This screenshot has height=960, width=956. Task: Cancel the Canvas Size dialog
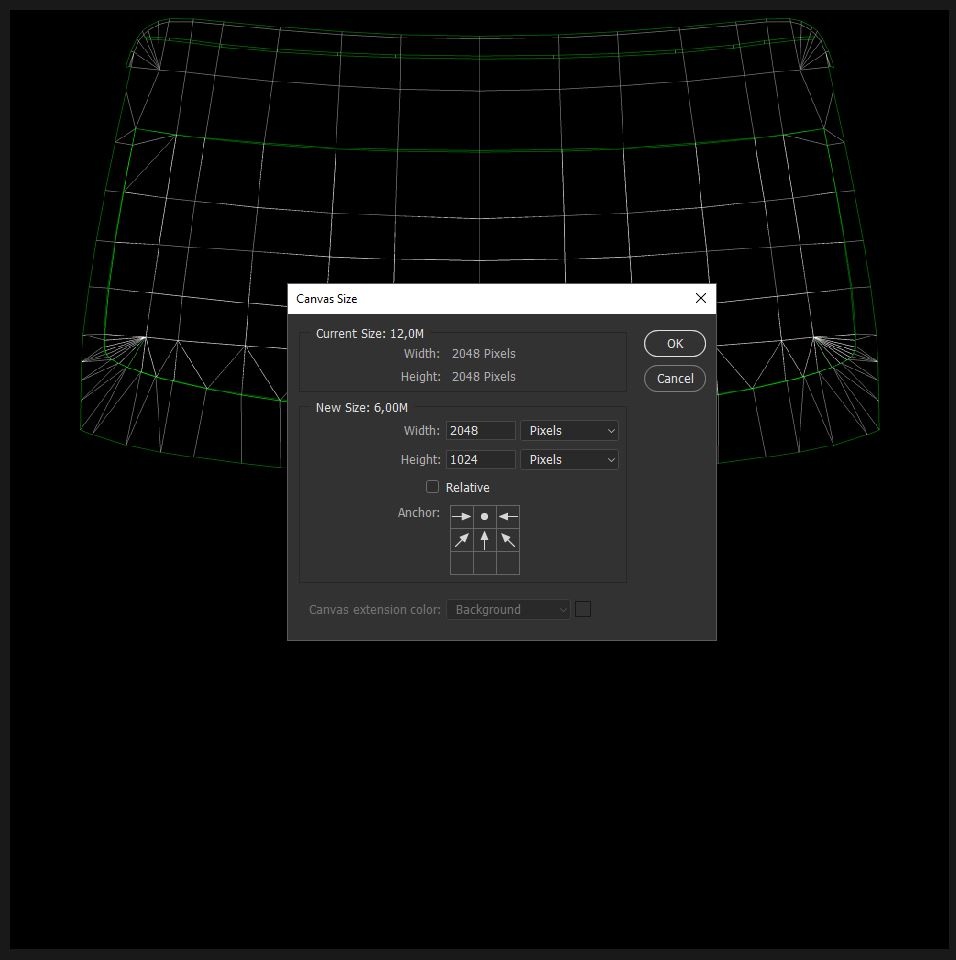tap(674, 378)
